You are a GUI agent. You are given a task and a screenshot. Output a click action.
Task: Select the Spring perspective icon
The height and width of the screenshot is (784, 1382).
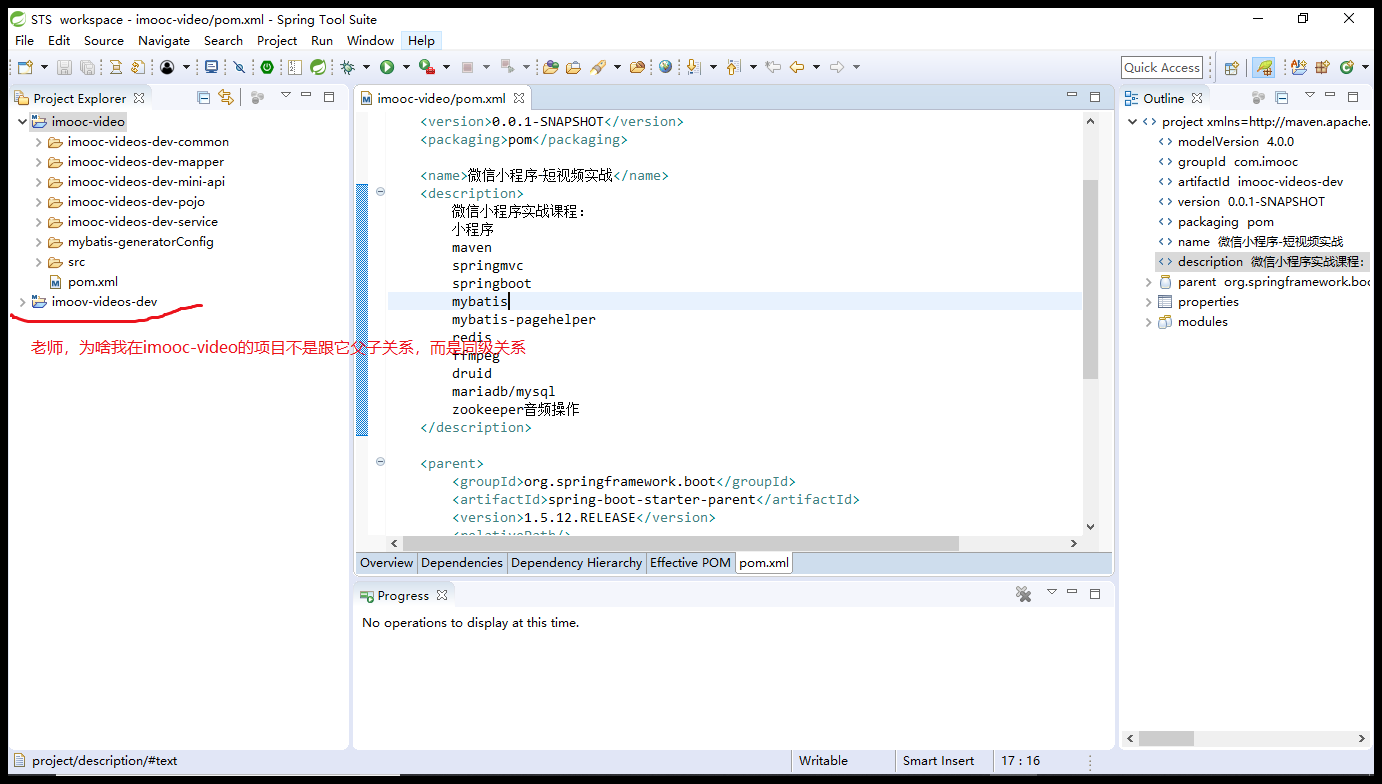tap(1263, 67)
